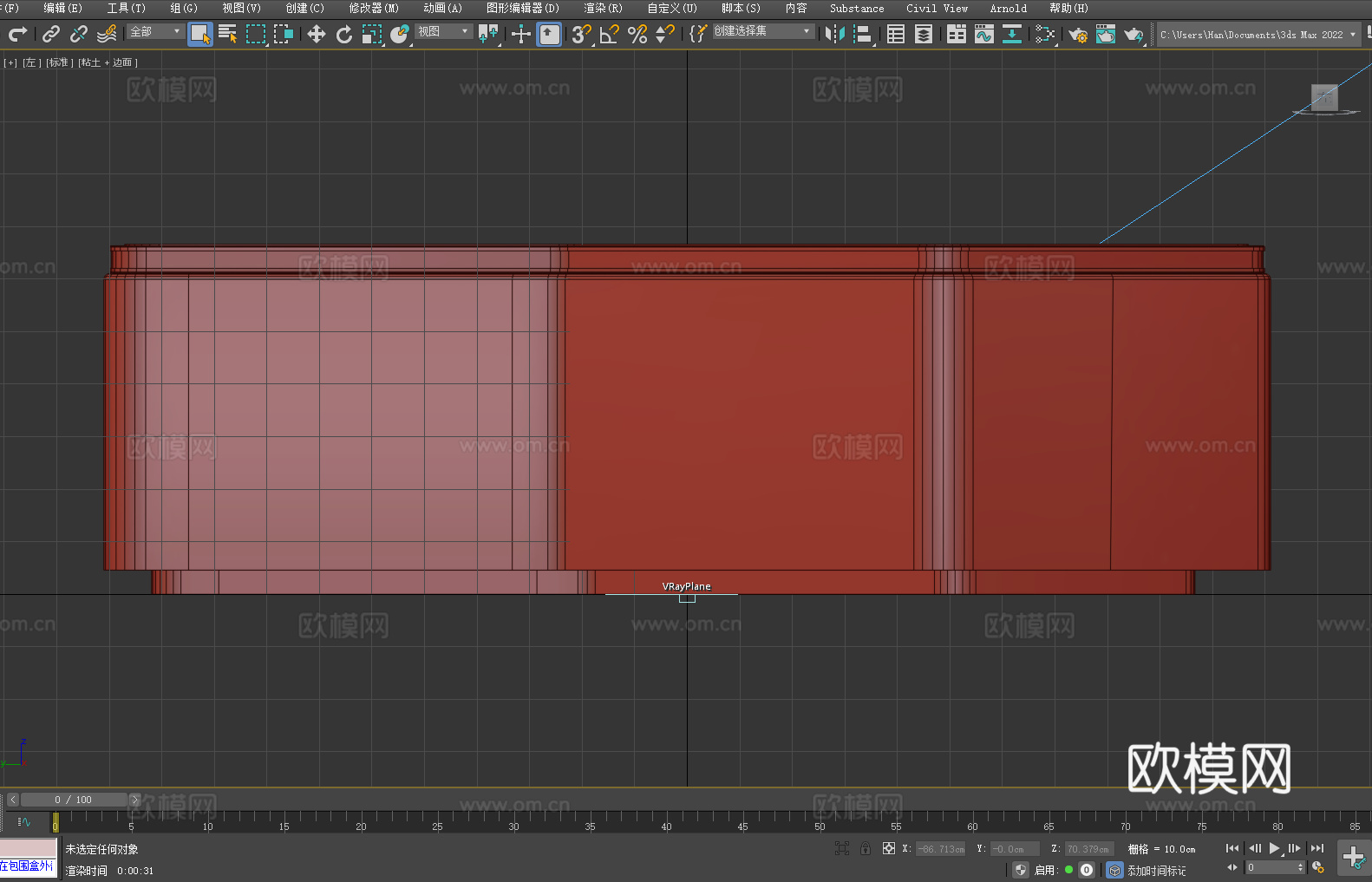Open the Scene Explorer toggle

(896, 34)
